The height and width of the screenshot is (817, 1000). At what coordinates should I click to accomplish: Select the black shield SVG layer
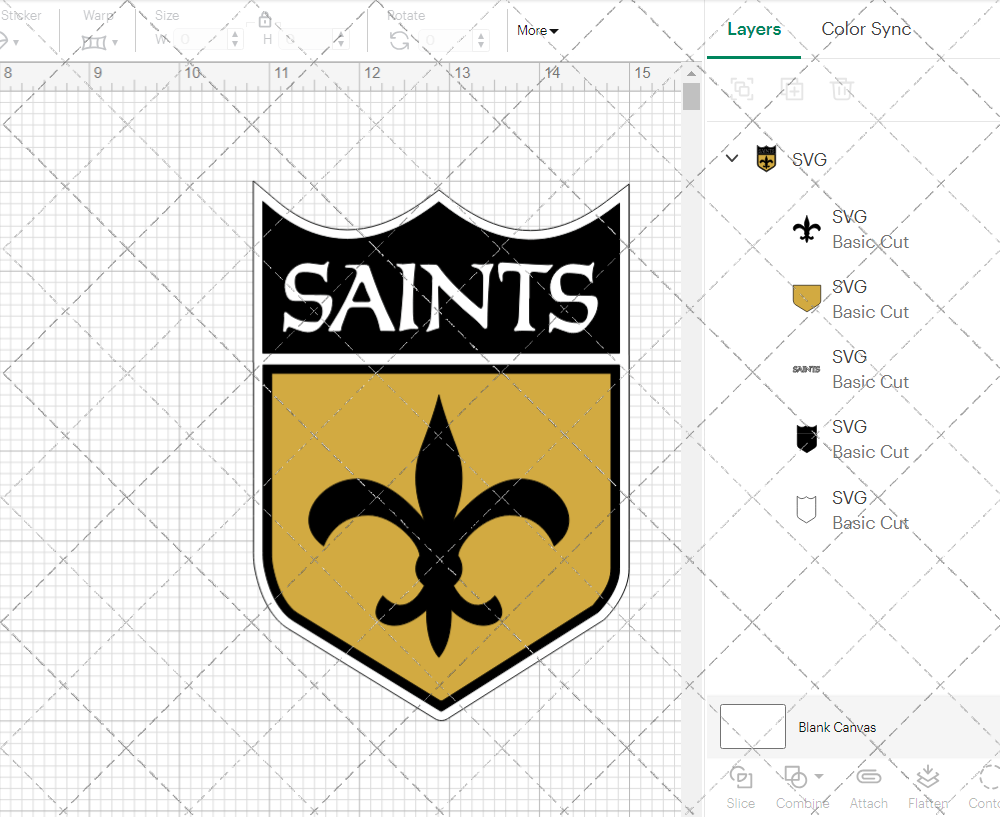pyautogui.click(x=853, y=439)
